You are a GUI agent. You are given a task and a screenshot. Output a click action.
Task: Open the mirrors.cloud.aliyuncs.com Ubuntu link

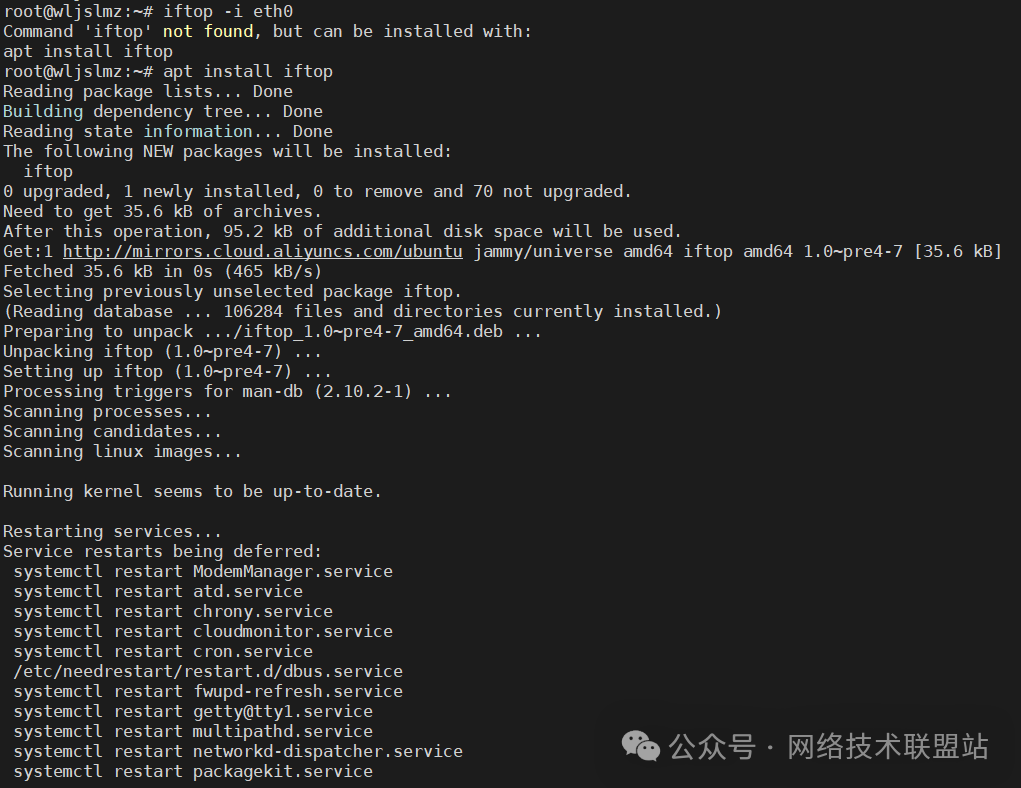pos(262,251)
